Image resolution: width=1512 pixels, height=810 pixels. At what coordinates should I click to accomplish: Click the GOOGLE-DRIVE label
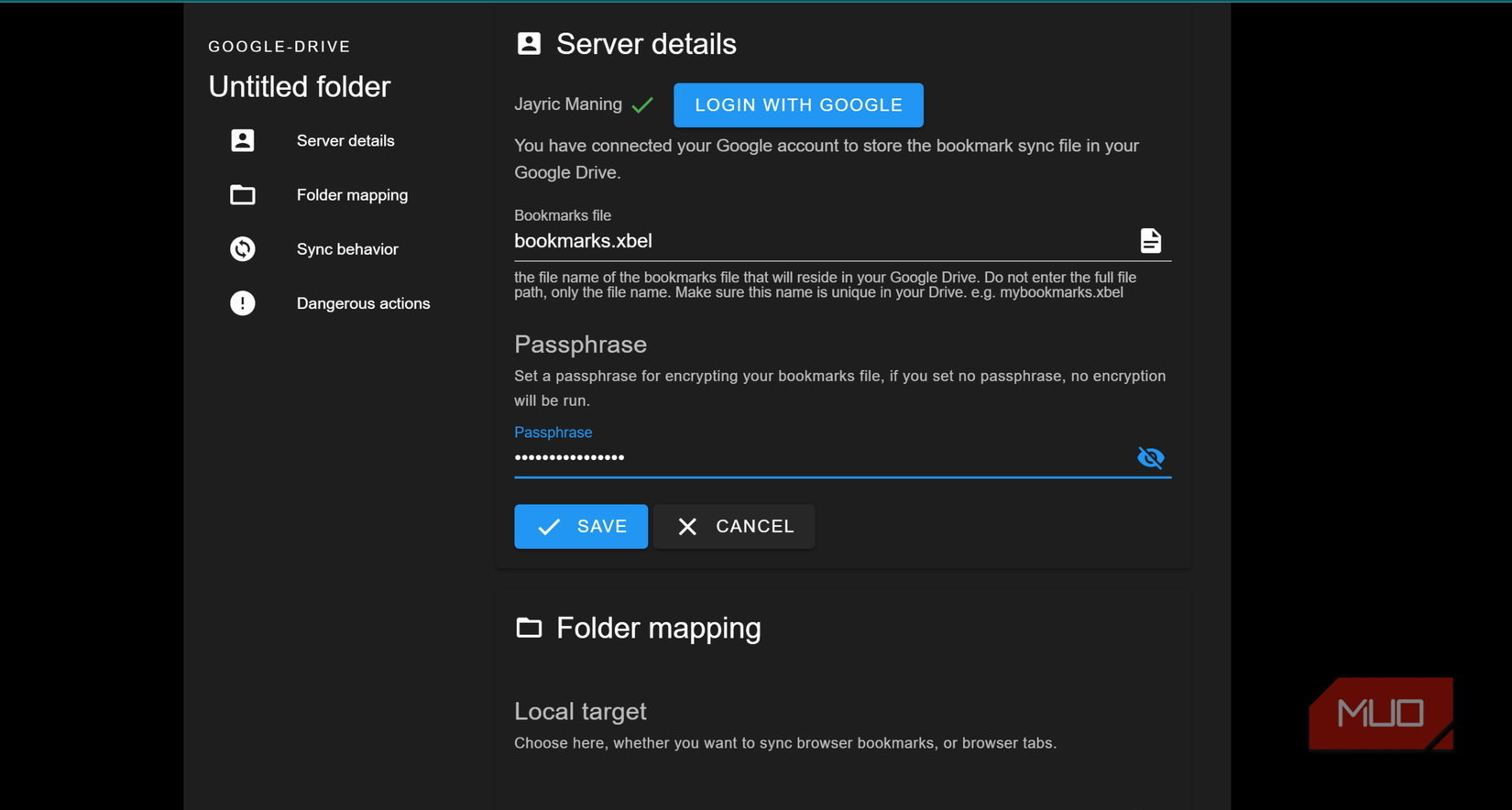pos(279,47)
